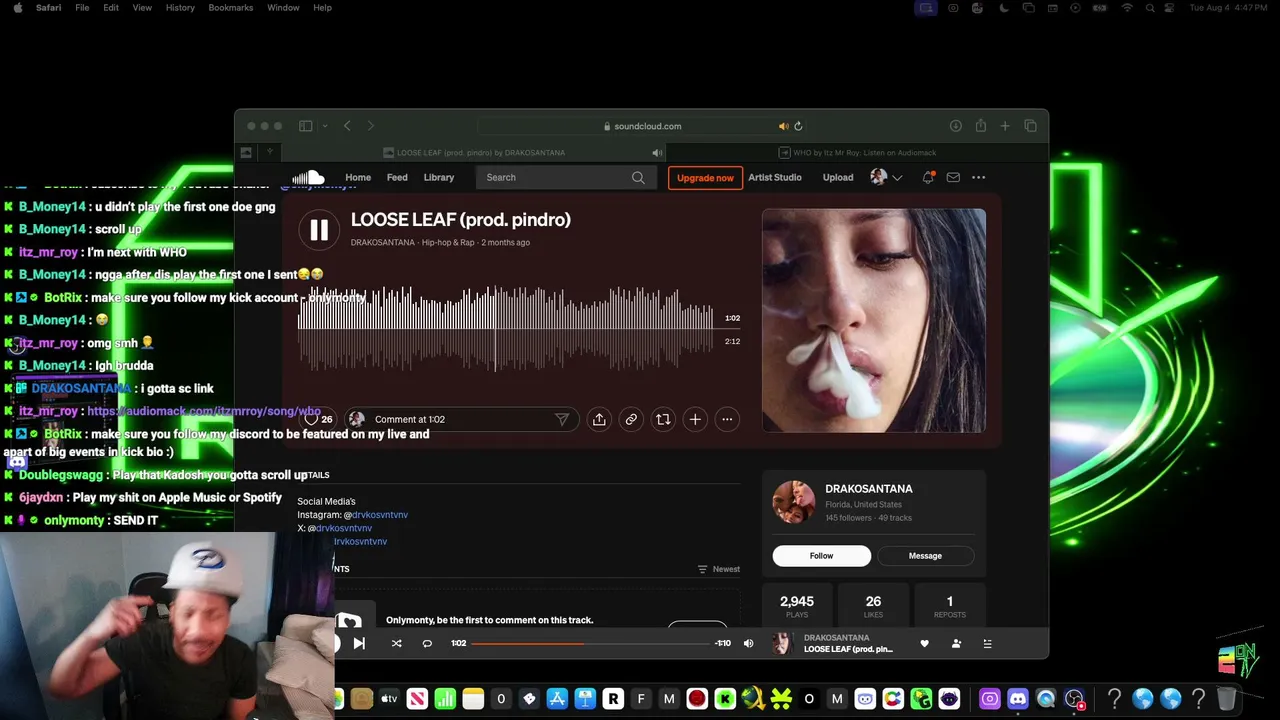Open the notifications bell

coord(928,177)
